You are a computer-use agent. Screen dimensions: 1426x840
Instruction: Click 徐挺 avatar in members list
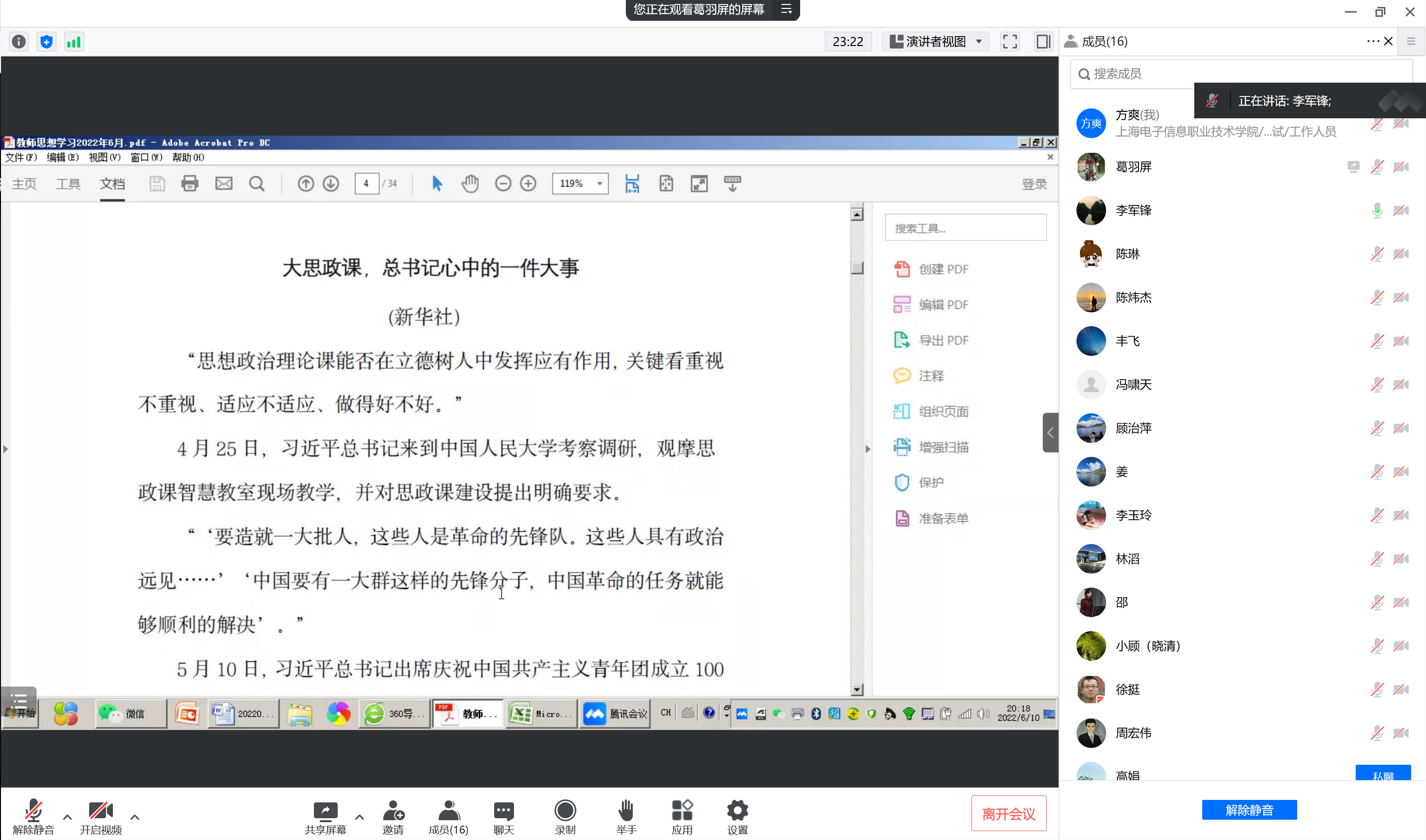coord(1090,690)
